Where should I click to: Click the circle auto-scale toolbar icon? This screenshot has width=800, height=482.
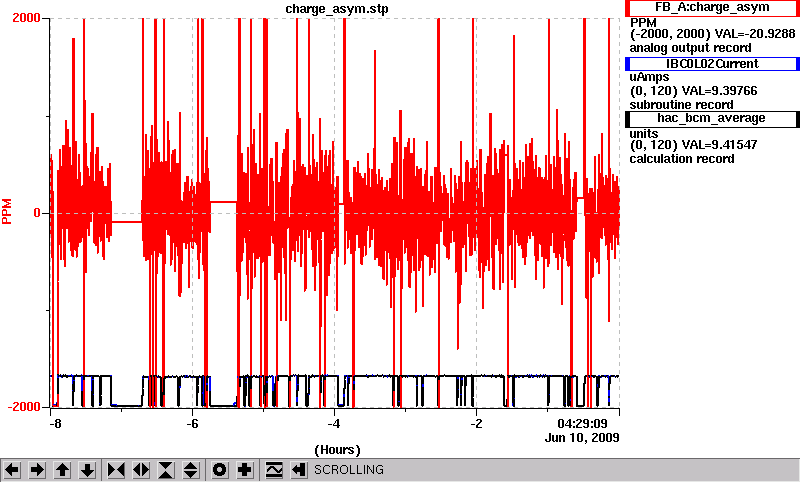219,470
